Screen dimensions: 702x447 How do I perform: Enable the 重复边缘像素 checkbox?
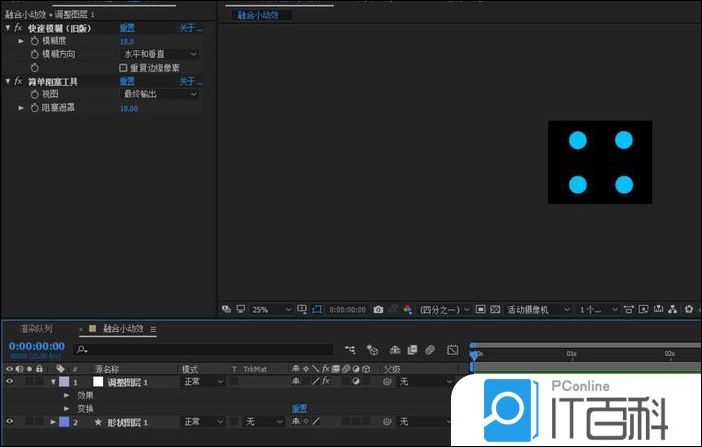tap(123, 68)
